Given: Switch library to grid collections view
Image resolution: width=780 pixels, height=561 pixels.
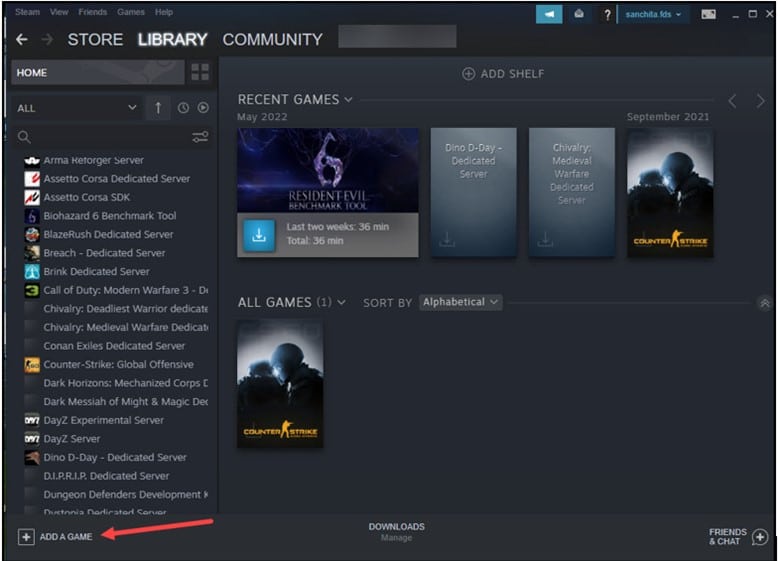Looking at the screenshot, I should click(200, 72).
